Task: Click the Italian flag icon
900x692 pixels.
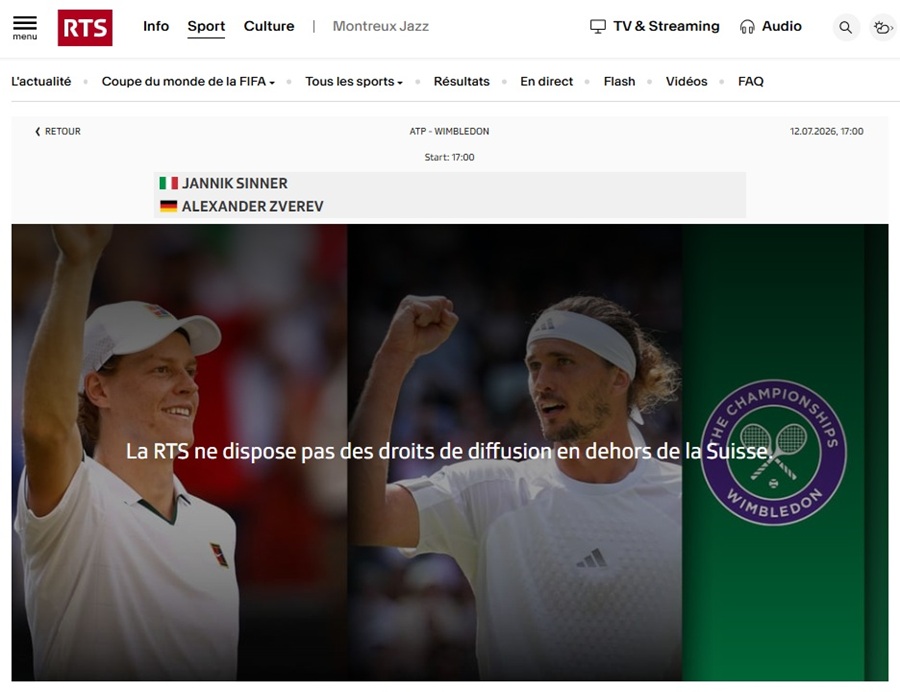Action: pyautogui.click(x=169, y=183)
